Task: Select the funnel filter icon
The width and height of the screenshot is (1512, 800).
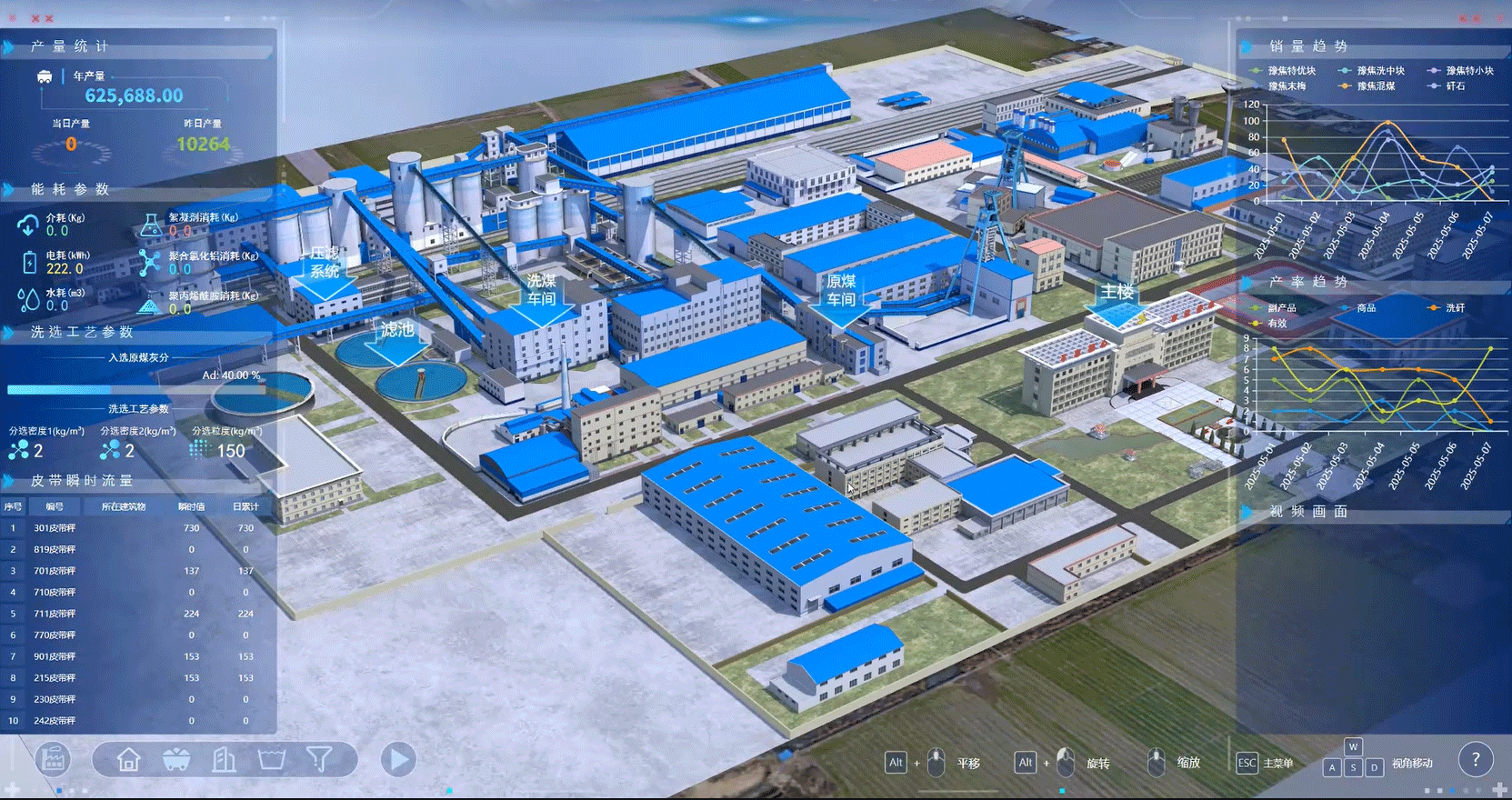Action: tap(319, 758)
